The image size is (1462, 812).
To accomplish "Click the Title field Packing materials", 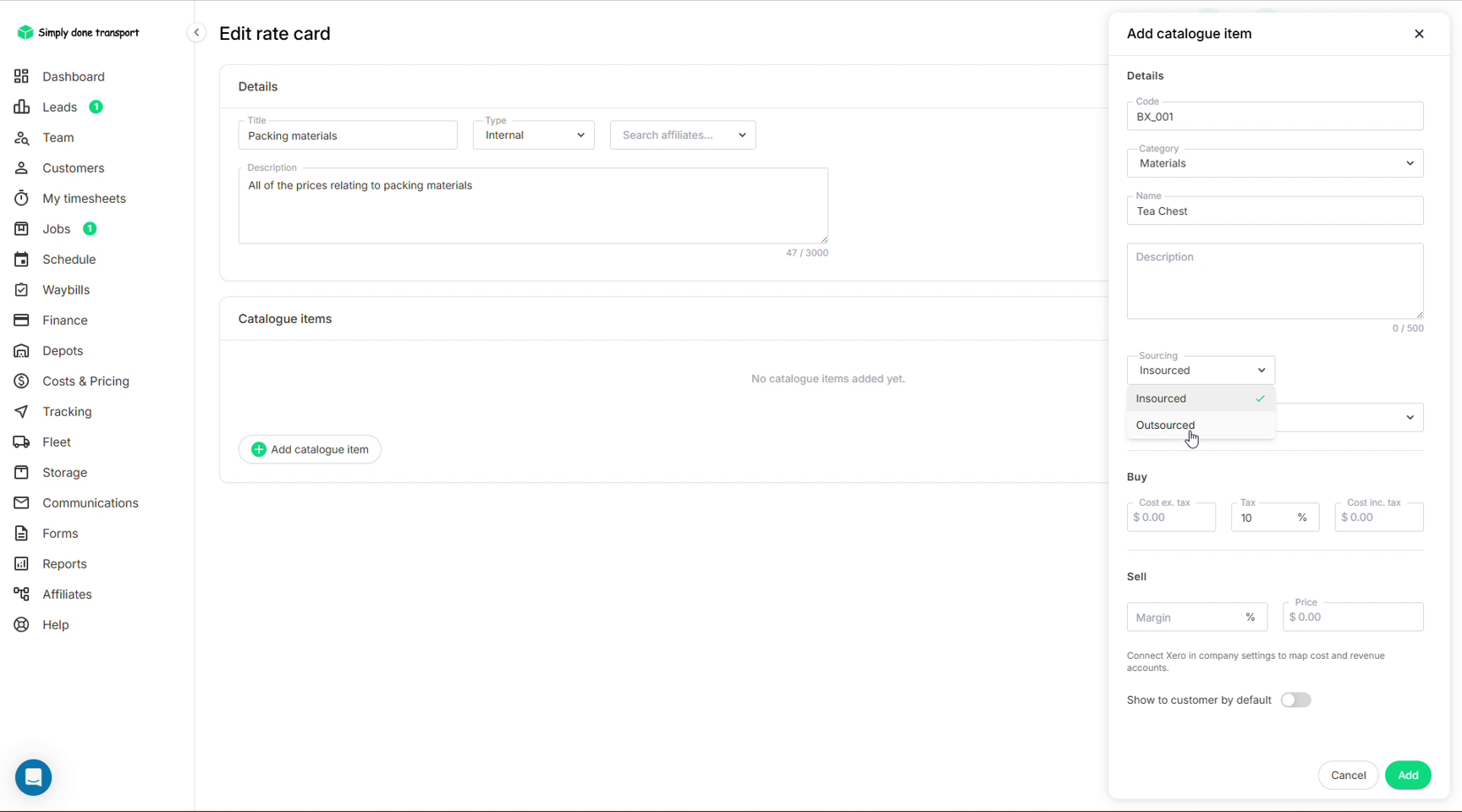I will point(348,135).
